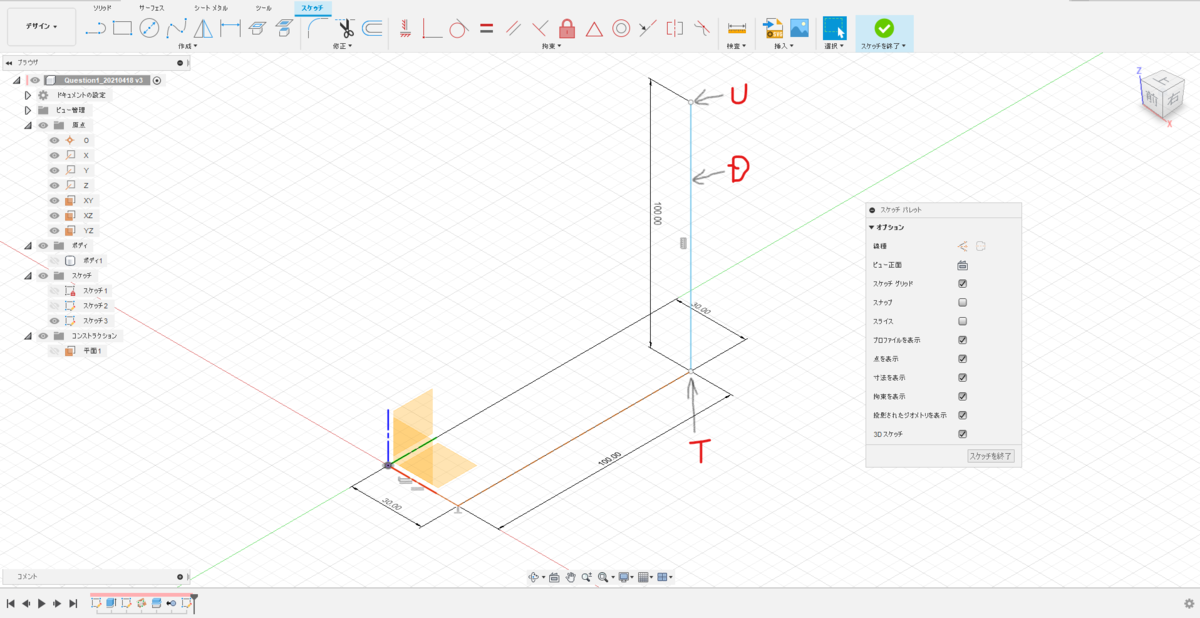Enable the スナップ checkbox
1200x618 pixels.
coord(962,303)
